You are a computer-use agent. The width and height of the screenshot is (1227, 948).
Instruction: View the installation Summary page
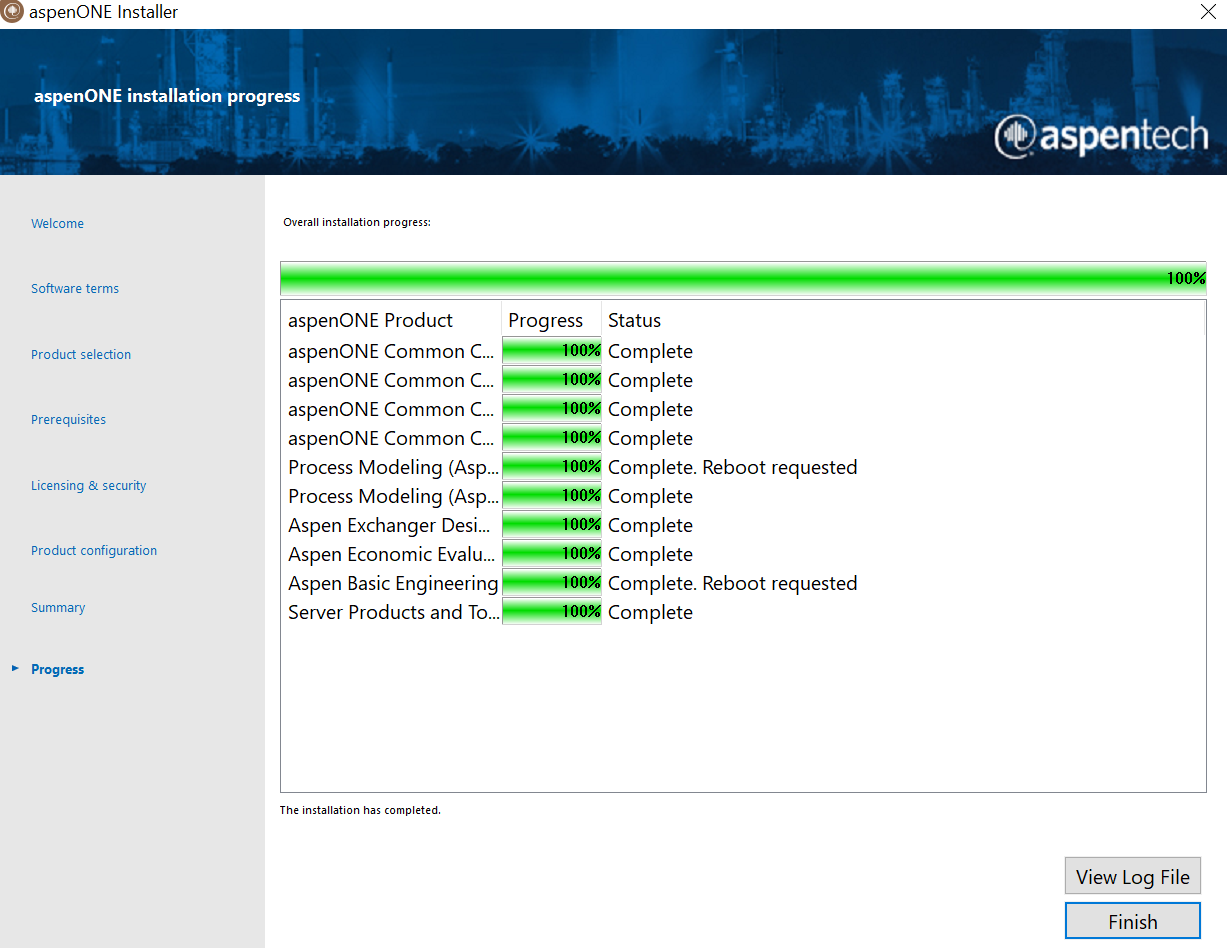click(x=58, y=607)
